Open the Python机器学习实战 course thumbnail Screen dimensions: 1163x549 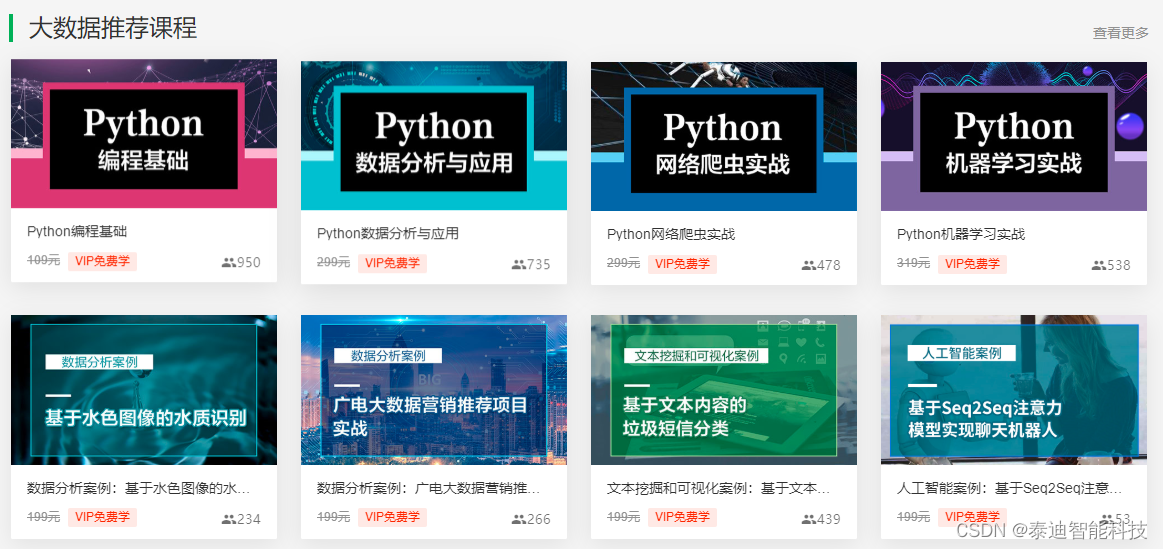point(1014,137)
